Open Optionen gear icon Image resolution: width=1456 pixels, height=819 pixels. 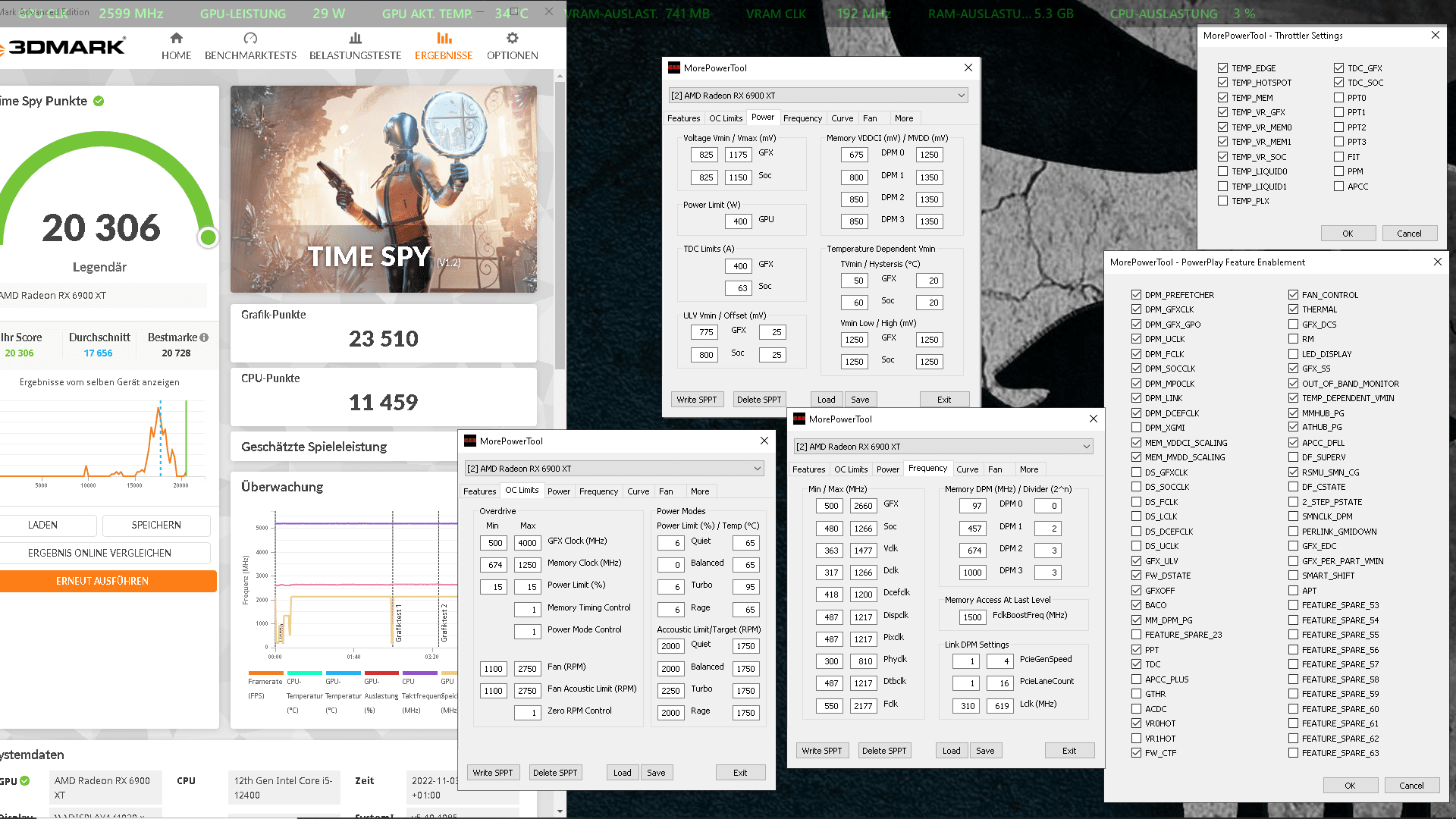pos(513,38)
